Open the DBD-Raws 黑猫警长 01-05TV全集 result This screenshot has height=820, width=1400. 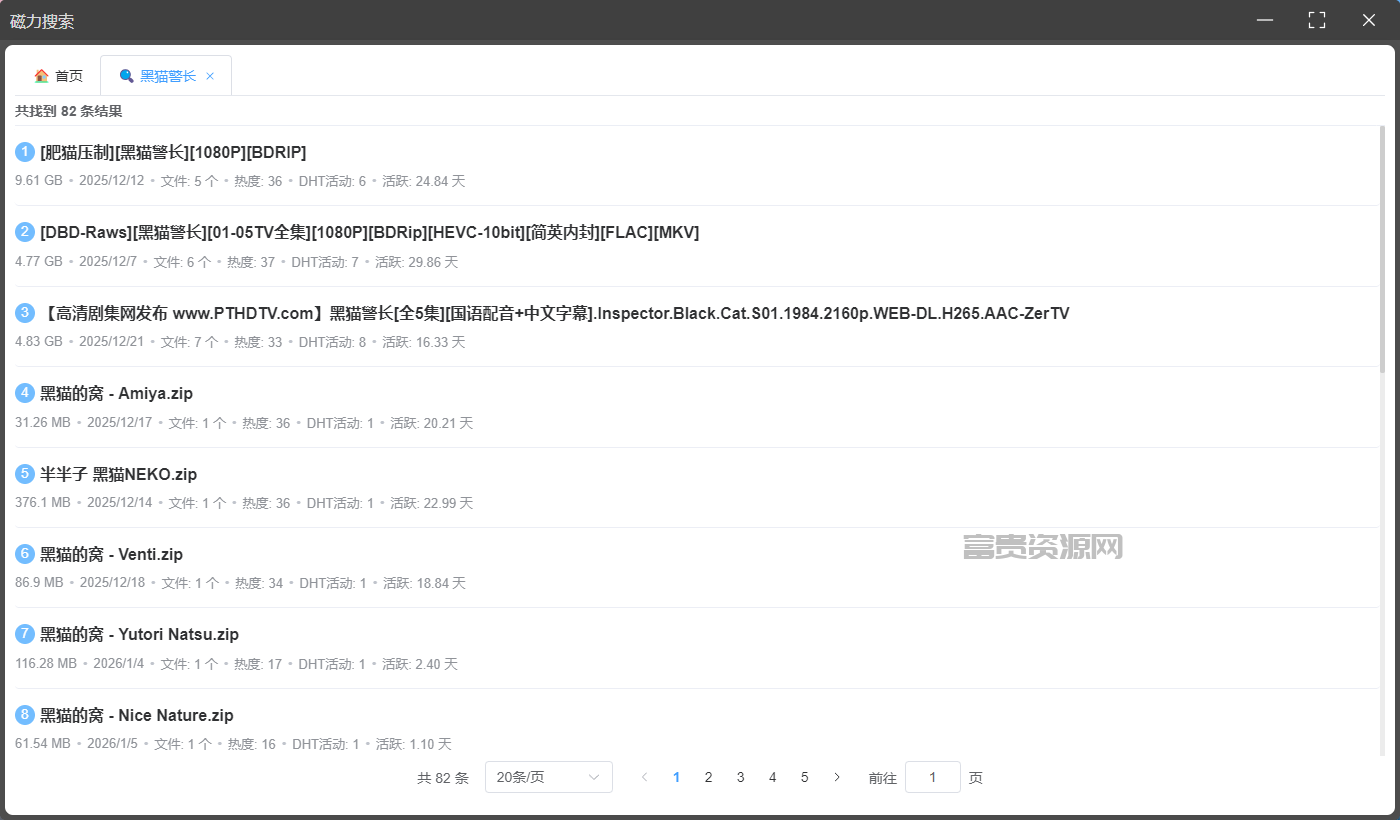370,232
